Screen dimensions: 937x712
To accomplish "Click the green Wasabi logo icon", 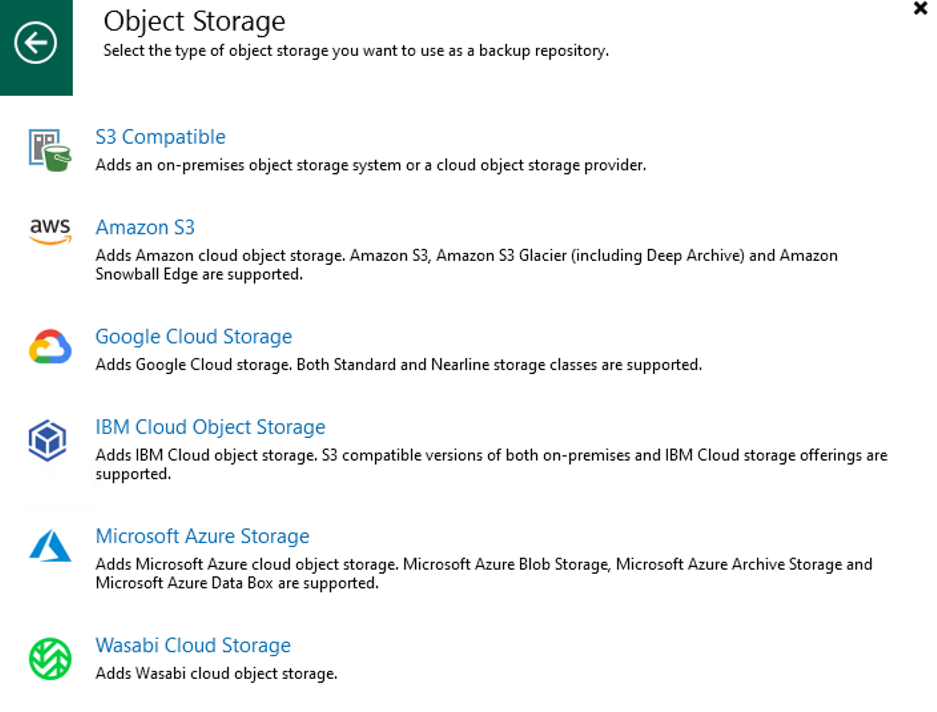I will [48, 658].
